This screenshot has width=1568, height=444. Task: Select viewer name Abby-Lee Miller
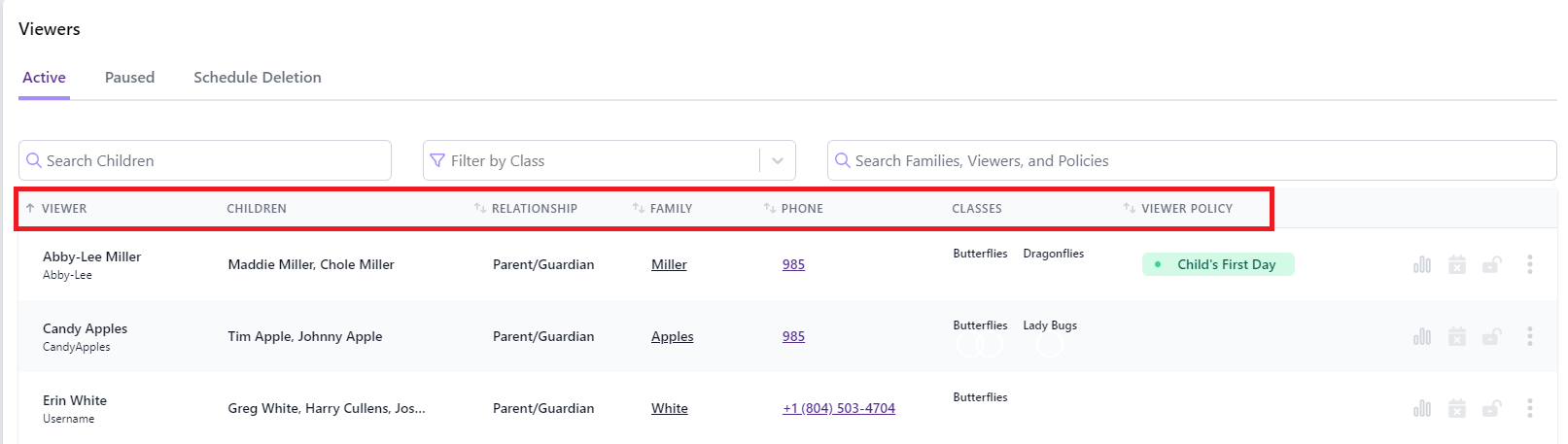coord(92,256)
